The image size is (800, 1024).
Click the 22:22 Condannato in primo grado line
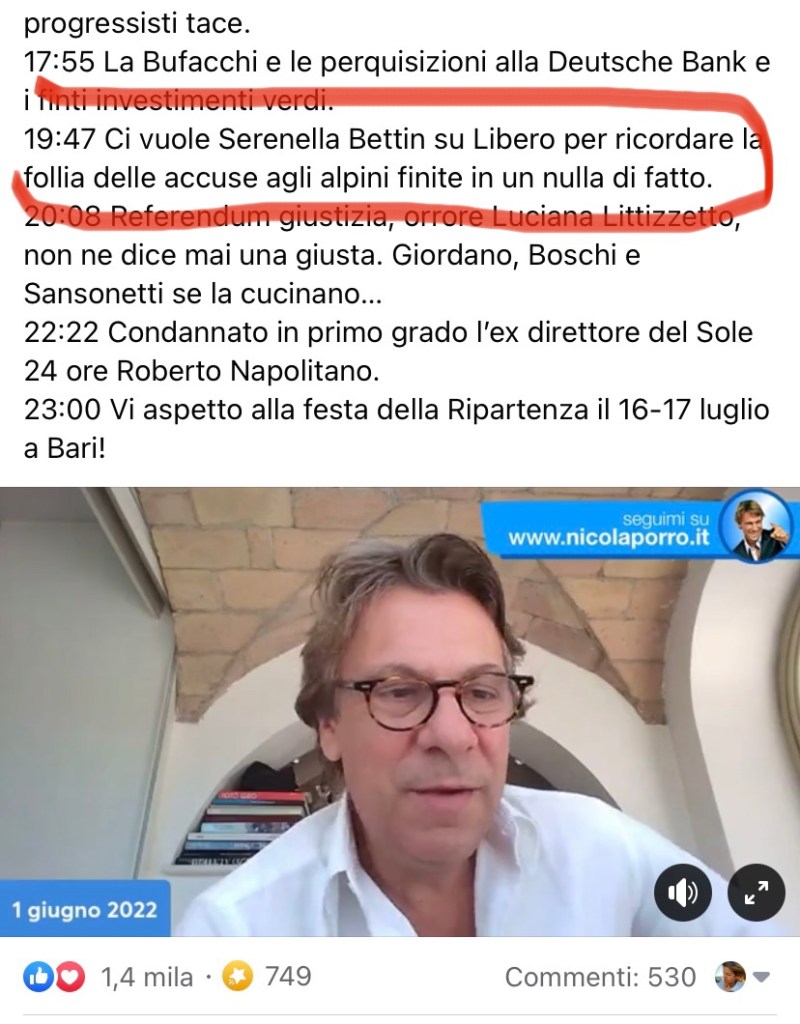(389, 351)
